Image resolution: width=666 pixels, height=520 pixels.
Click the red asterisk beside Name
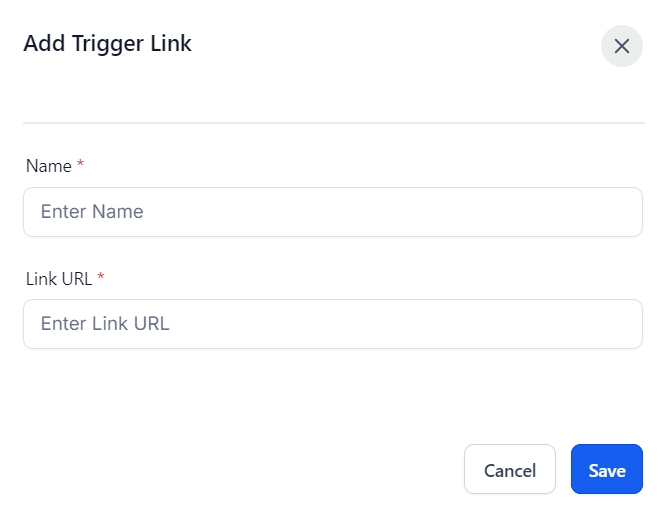(x=80, y=165)
